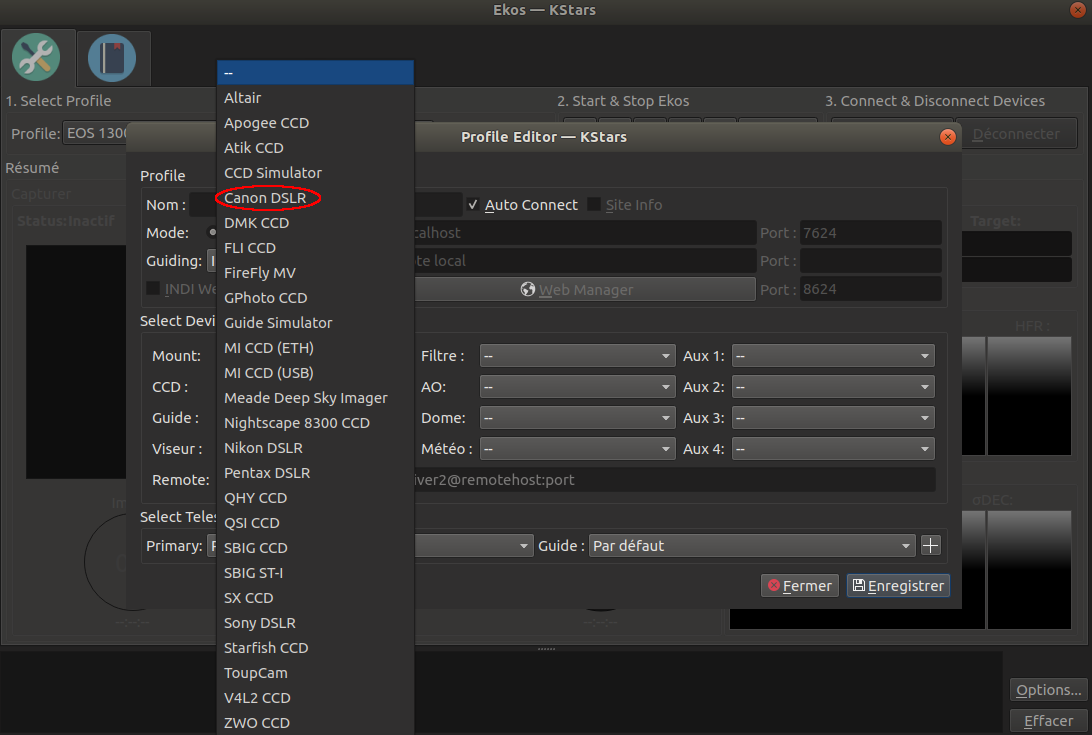Choose Apogee CCD from the list
Screen dimensions: 1092x735
315,123
